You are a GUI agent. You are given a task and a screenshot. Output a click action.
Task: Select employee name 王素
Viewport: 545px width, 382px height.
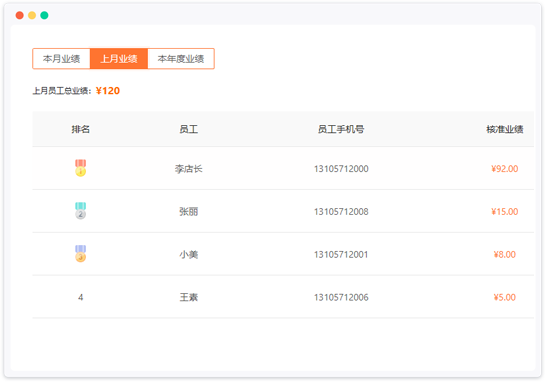(188, 297)
